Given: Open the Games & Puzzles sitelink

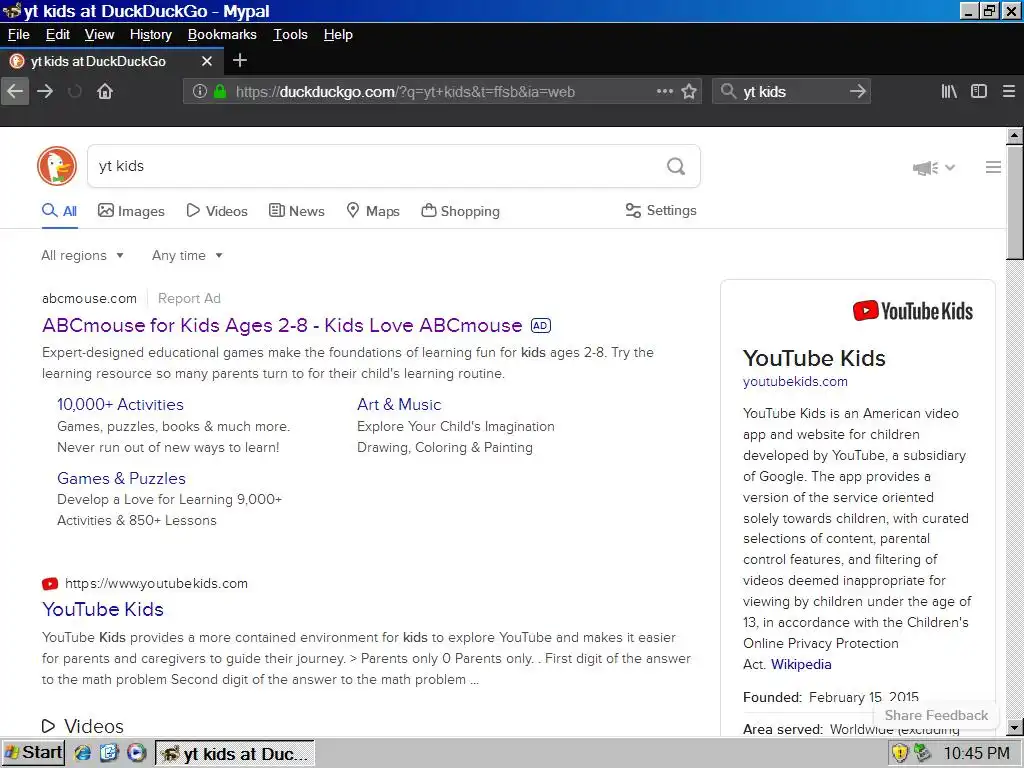Looking at the screenshot, I should (121, 478).
